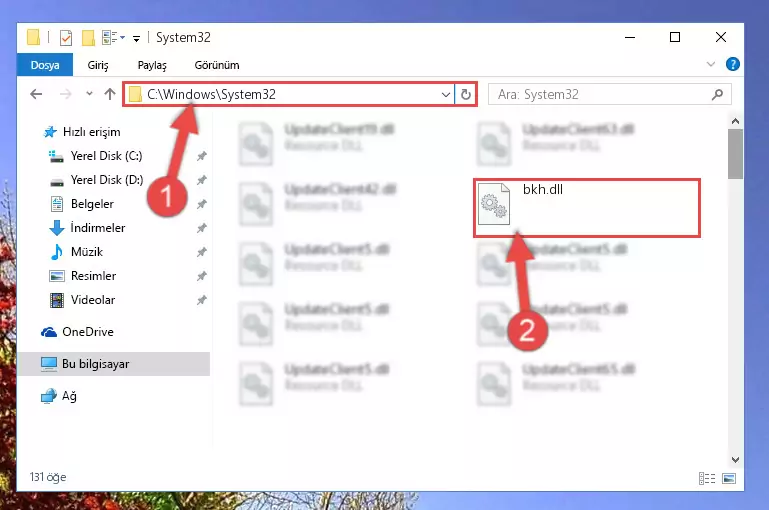Open the recent locations dropdown arrow

coord(89,93)
